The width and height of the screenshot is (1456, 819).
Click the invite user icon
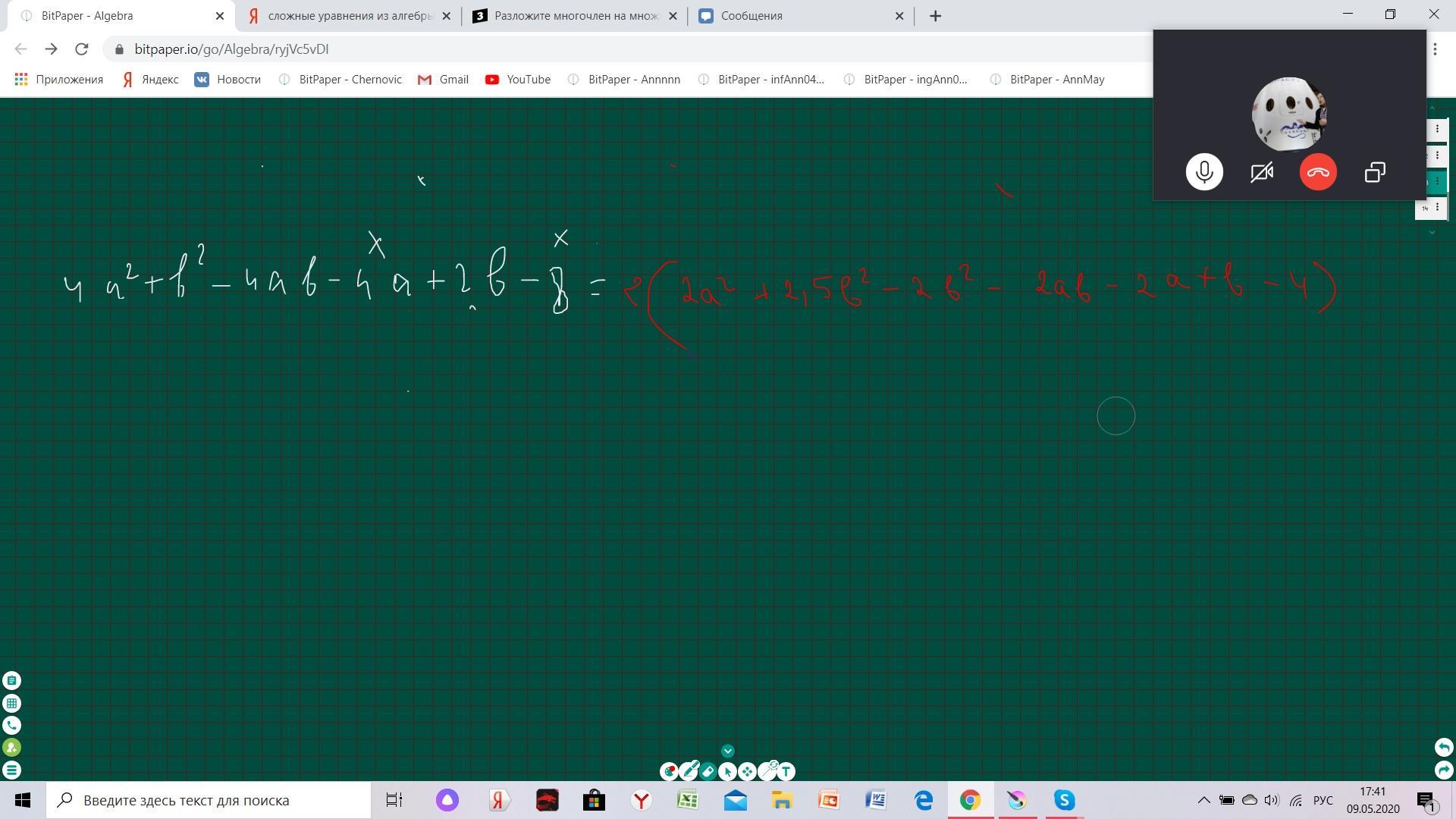tap(11, 748)
